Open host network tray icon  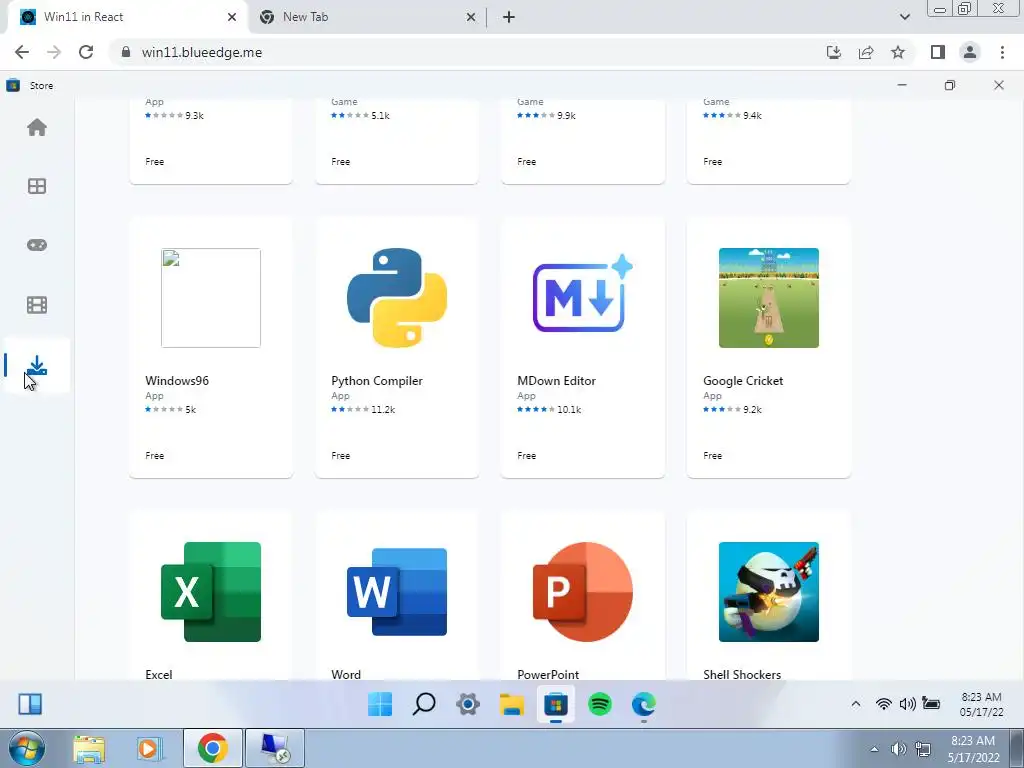click(923, 749)
